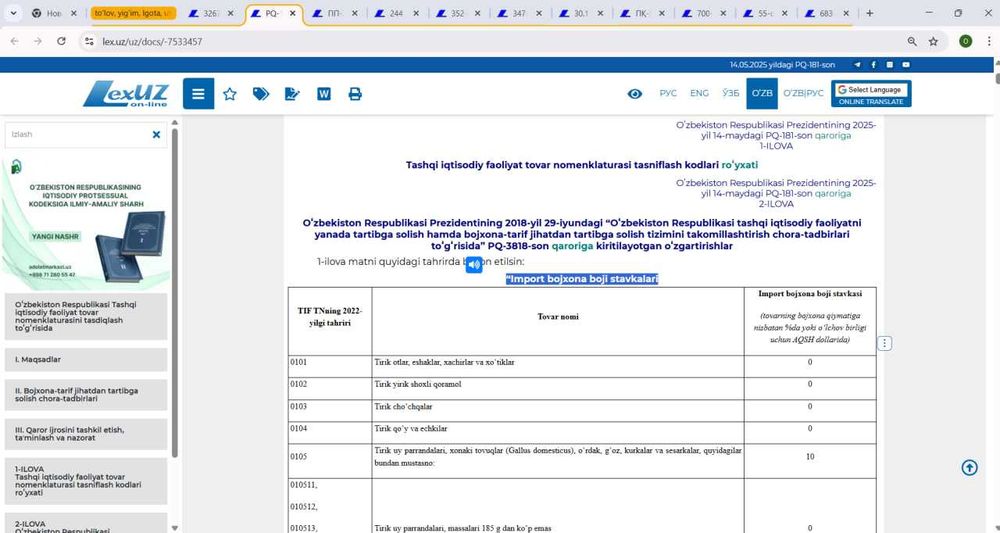Image resolution: width=1000 pixels, height=533 pixels.
Task: View site information icon in address bar
Action: tap(90, 41)
